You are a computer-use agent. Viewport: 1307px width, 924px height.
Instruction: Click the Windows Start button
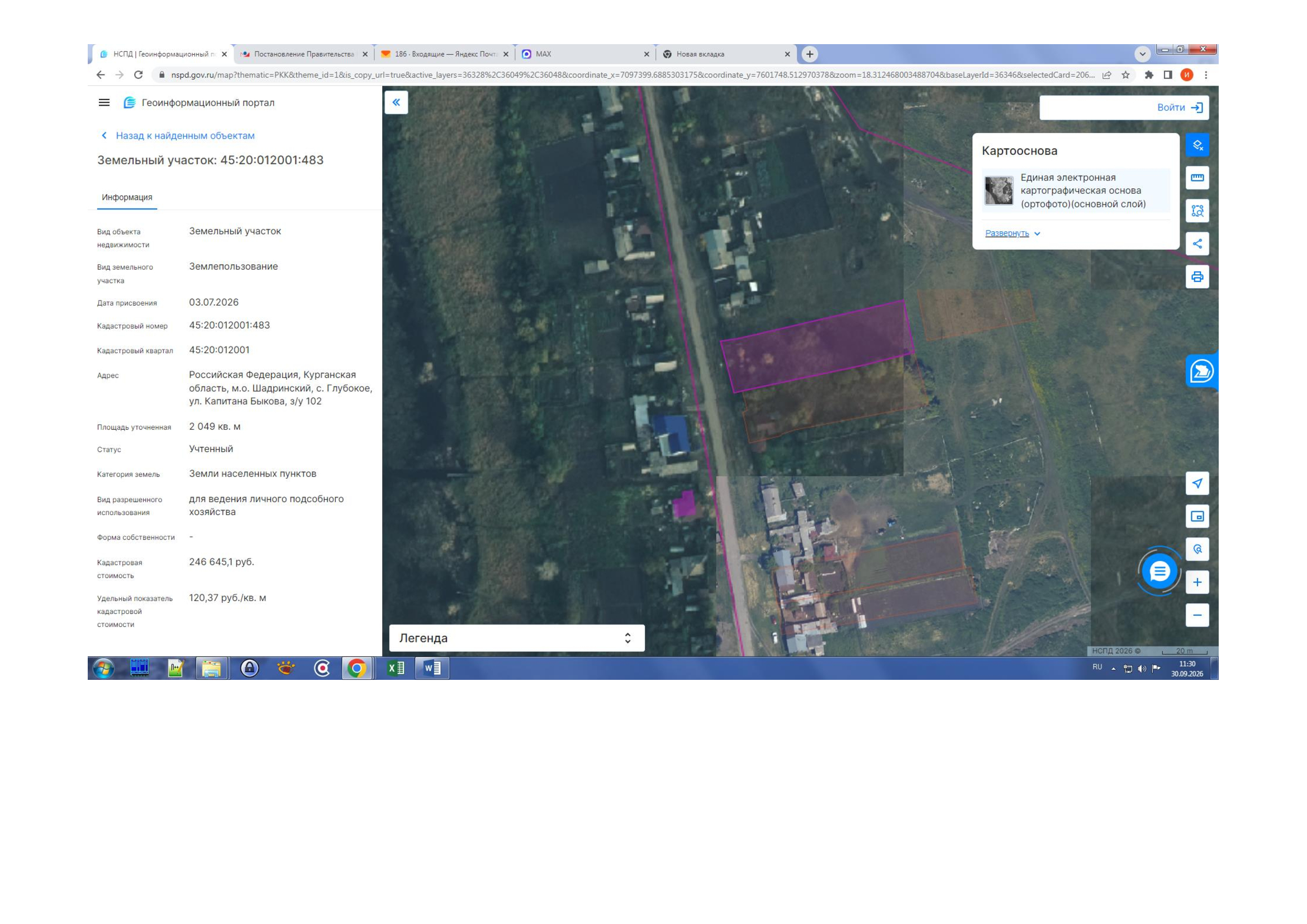point(103,669)
